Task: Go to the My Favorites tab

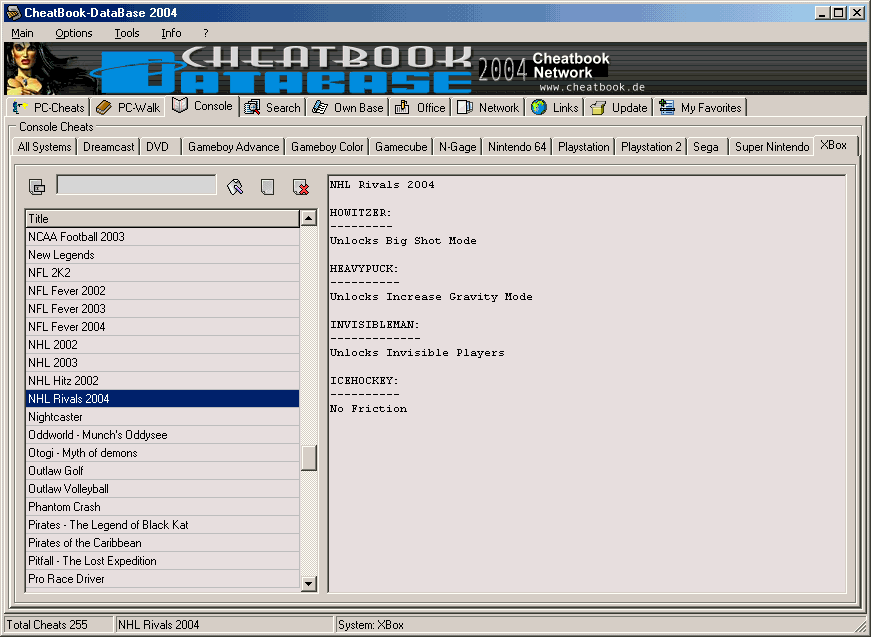Action: pos(701,108)
